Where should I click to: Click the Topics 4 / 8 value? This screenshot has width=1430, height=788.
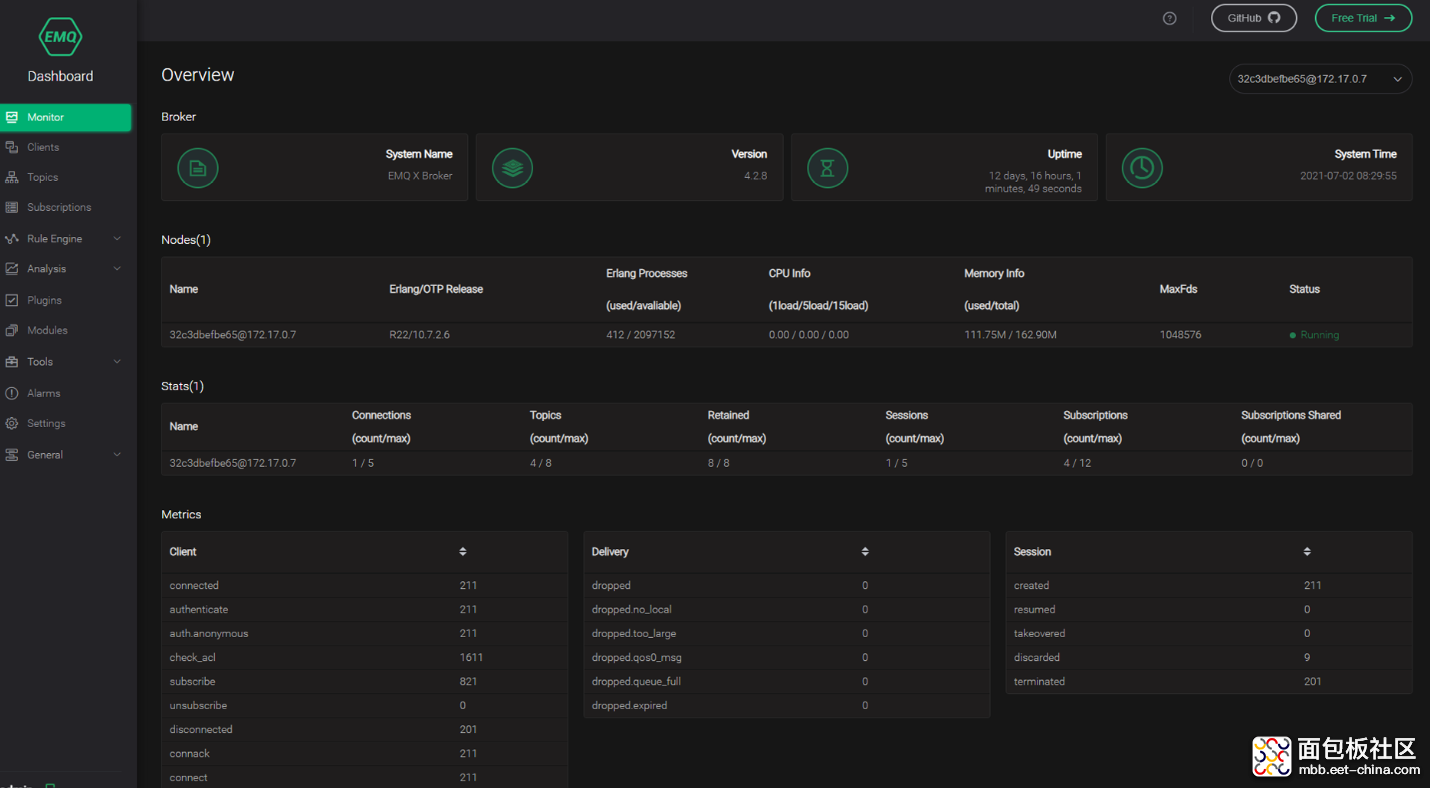(x=540, y=463)
